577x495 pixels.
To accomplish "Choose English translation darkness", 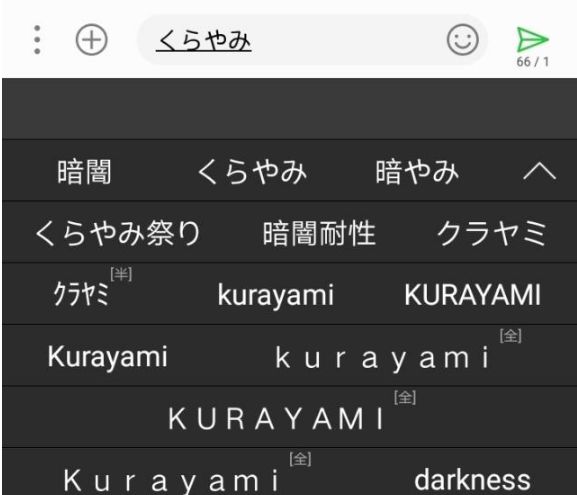I will (x=472, y=480).
